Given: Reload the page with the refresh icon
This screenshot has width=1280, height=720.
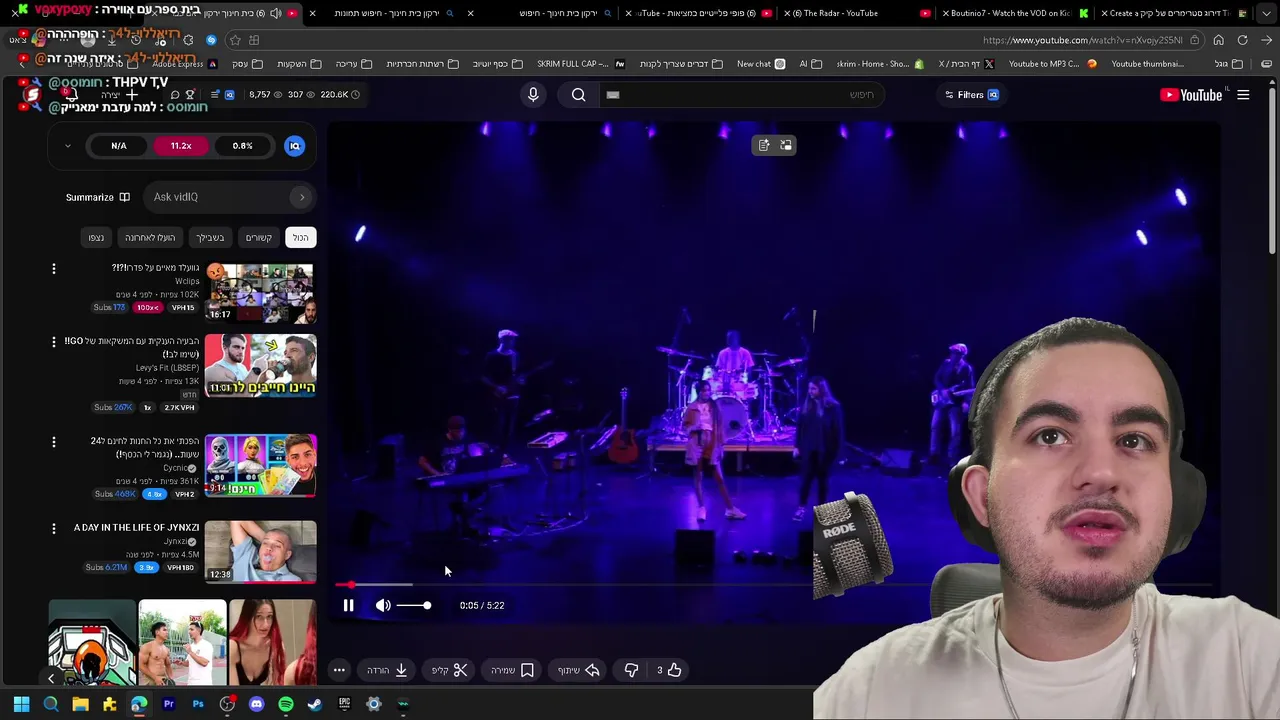Looking at the screenshot, I should pyautogui.click(x=1242, y=40).
